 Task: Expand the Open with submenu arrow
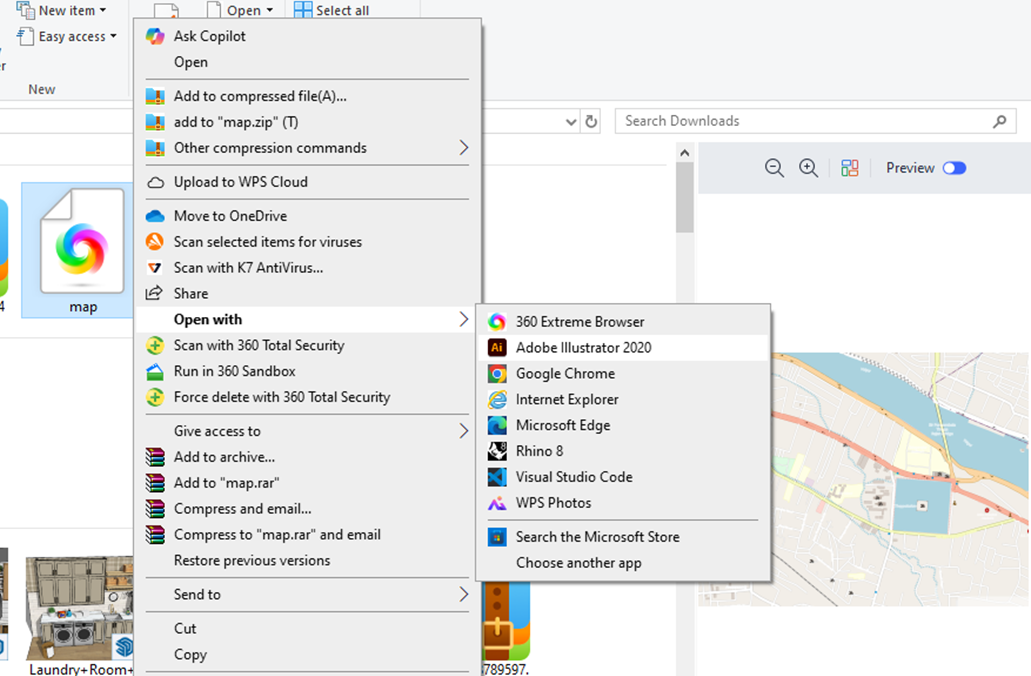(464, 320)
